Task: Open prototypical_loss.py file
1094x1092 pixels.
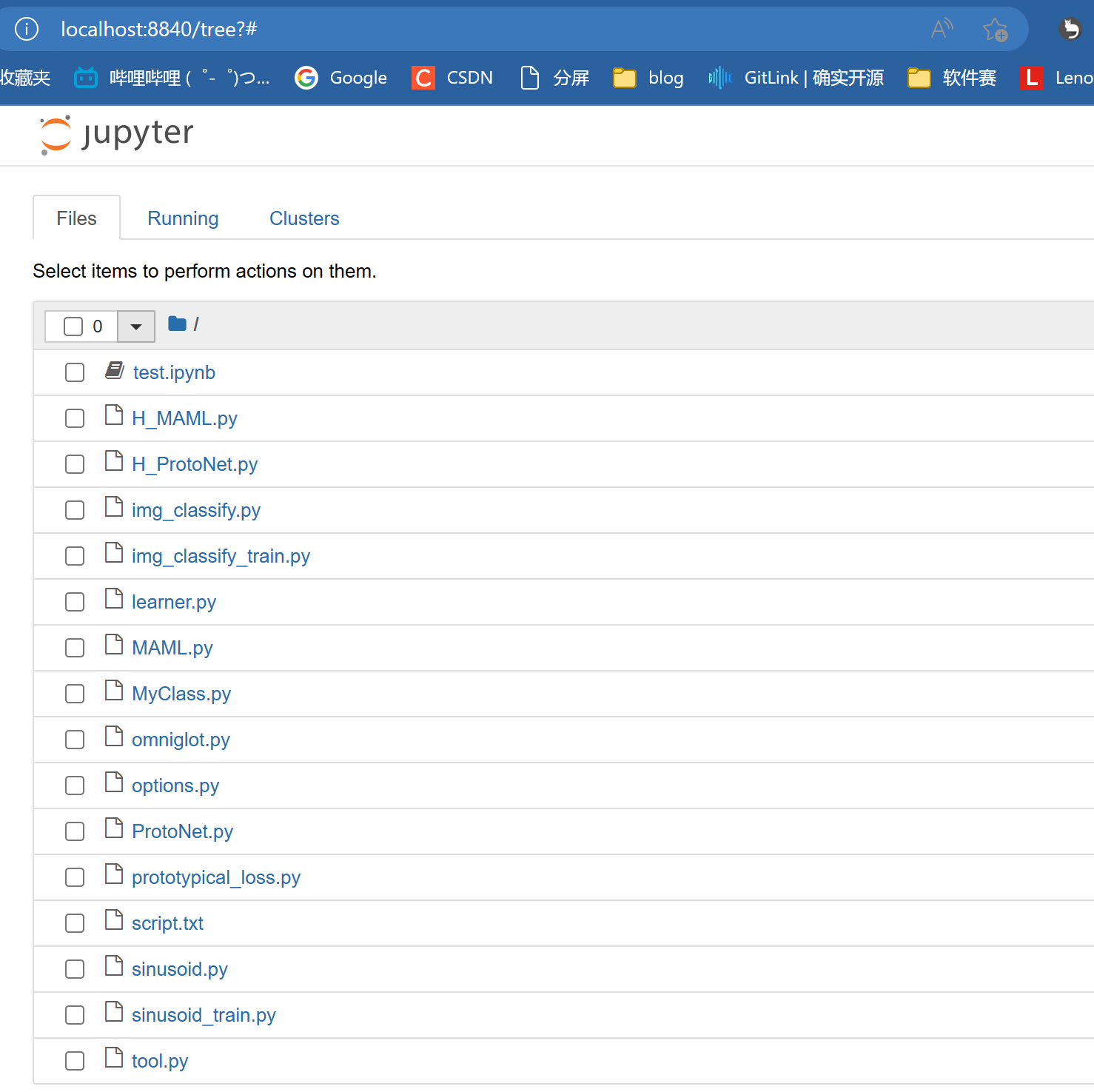Action: point(216,877)
